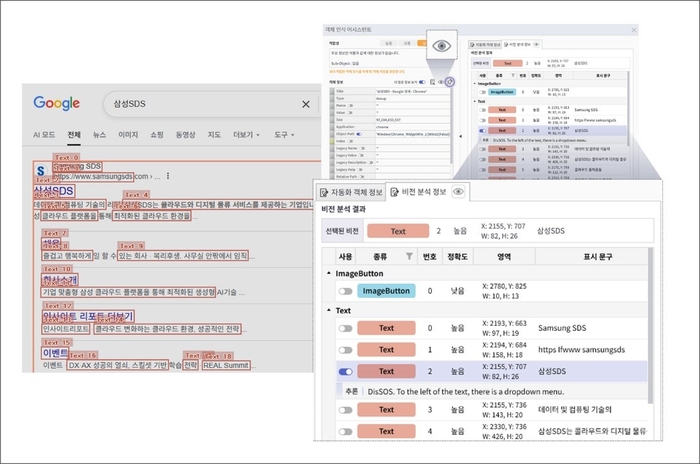Click the 정확도 column header in enlarged table
The height and width of the screenshot is (464, 700).
click(457, 256)
